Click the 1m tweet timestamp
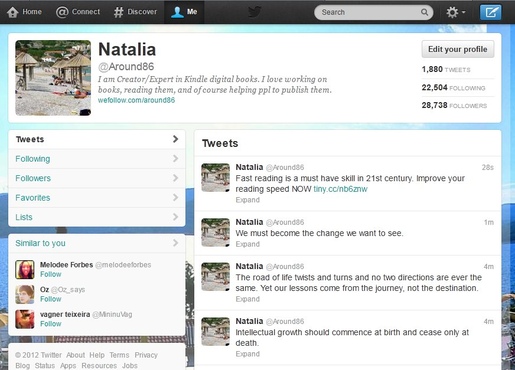Image resolution: width=515 pixels, height=370 pixels. pos(489,222)
